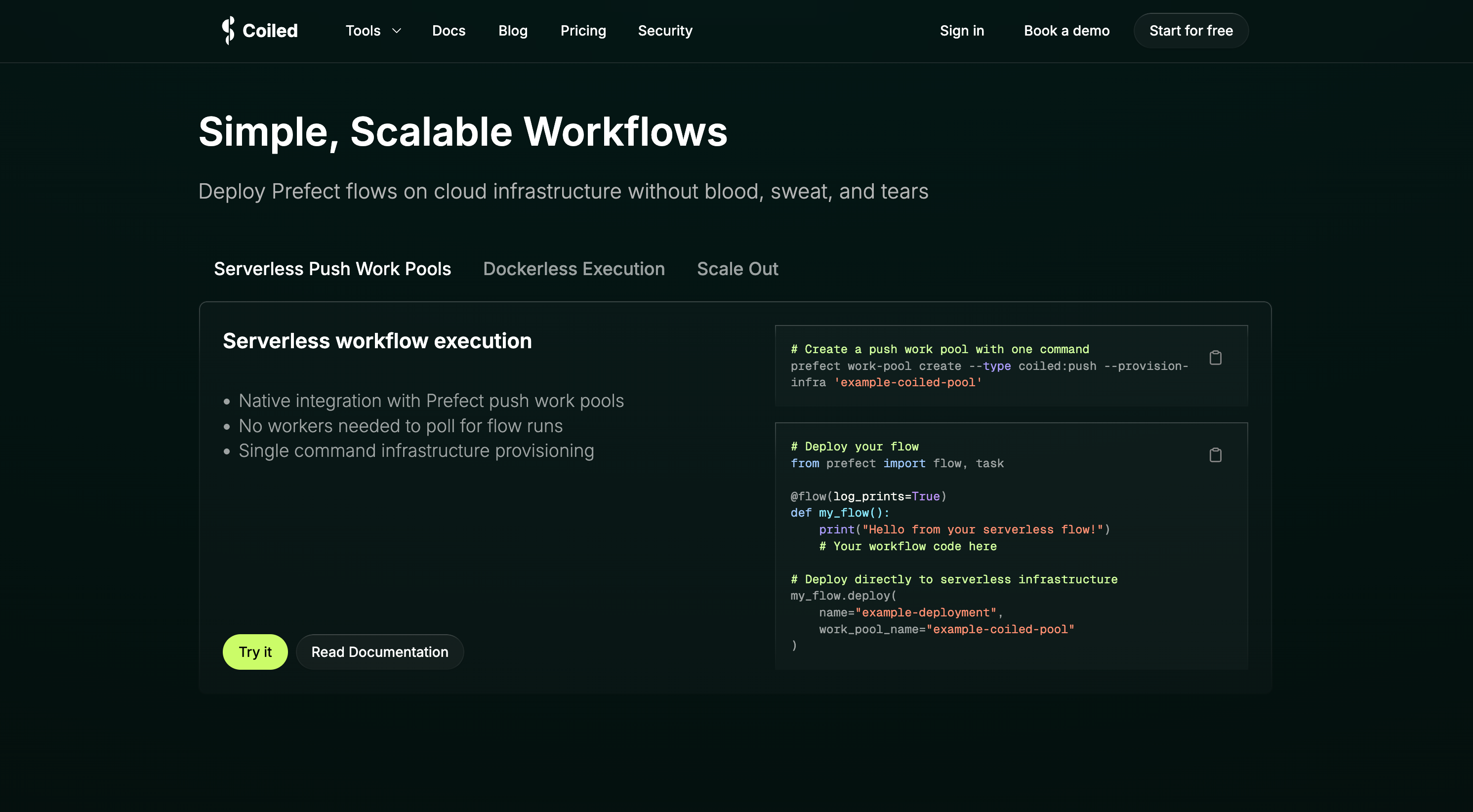Click the 'Deploy Prefect flows' subtitle text

[x=563, y=192]
